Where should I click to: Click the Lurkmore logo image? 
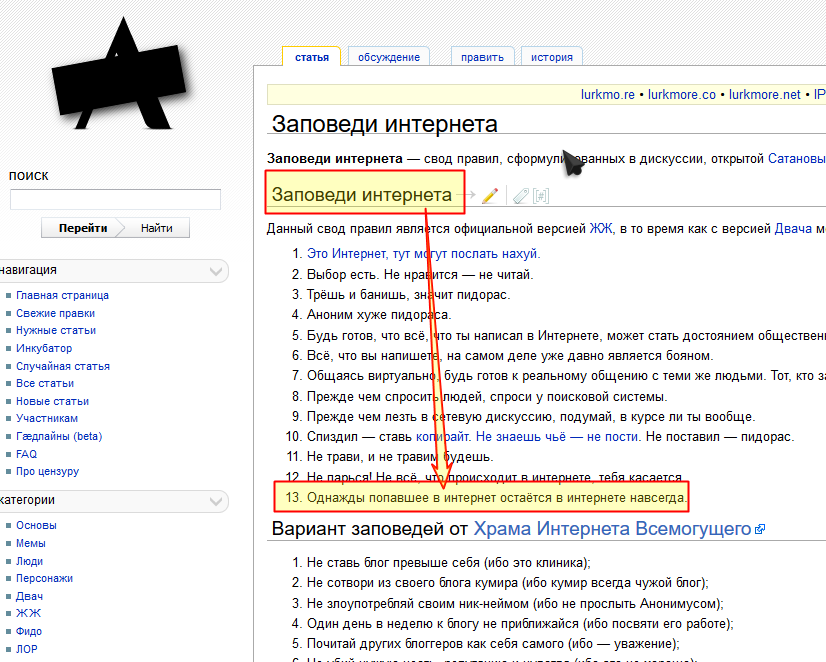click(119, 74)
